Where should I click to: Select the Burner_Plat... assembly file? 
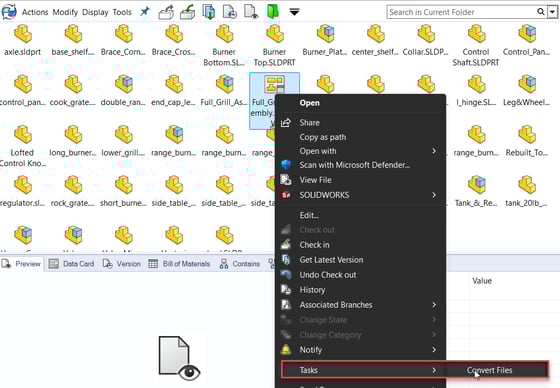tap(325, 40)
